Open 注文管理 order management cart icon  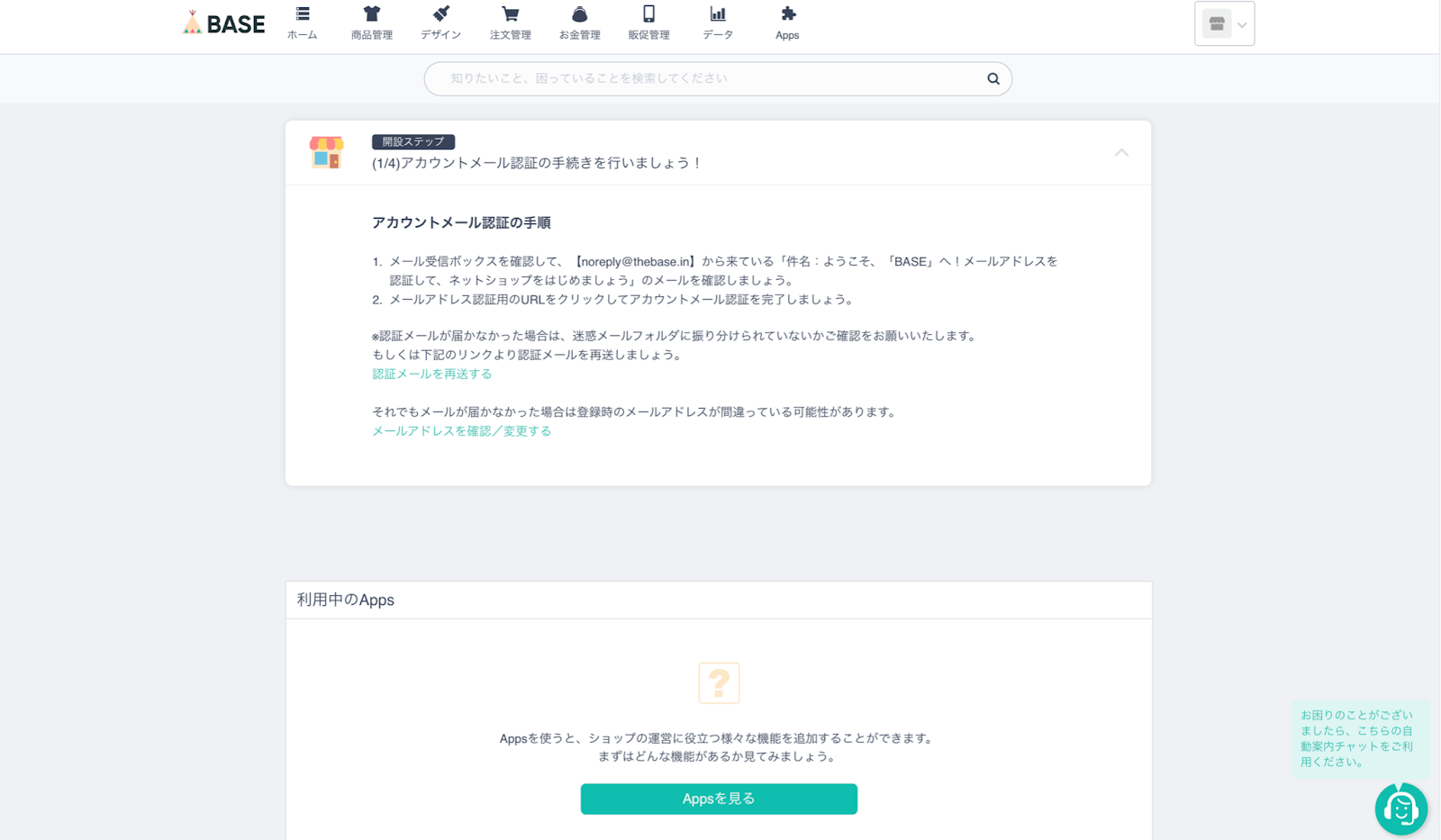(511, 14)
